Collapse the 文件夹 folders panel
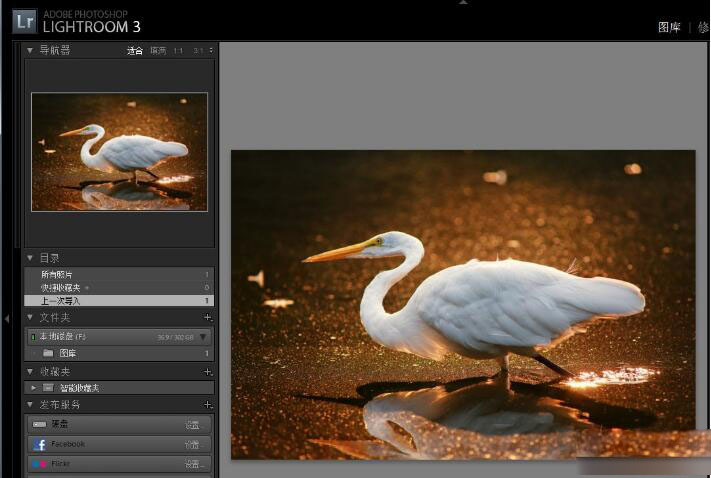 30,317
